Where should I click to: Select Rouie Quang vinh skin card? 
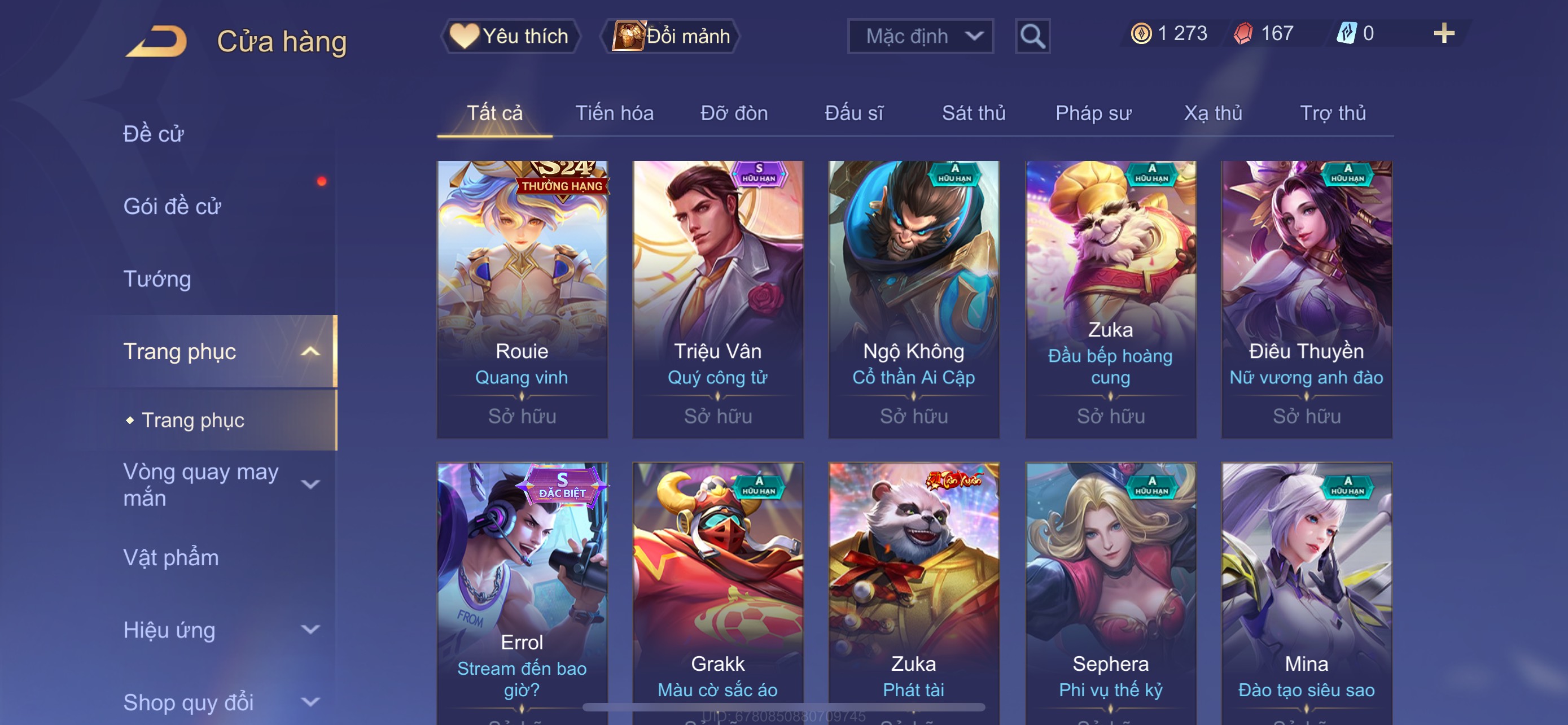[x=522, y=299]
